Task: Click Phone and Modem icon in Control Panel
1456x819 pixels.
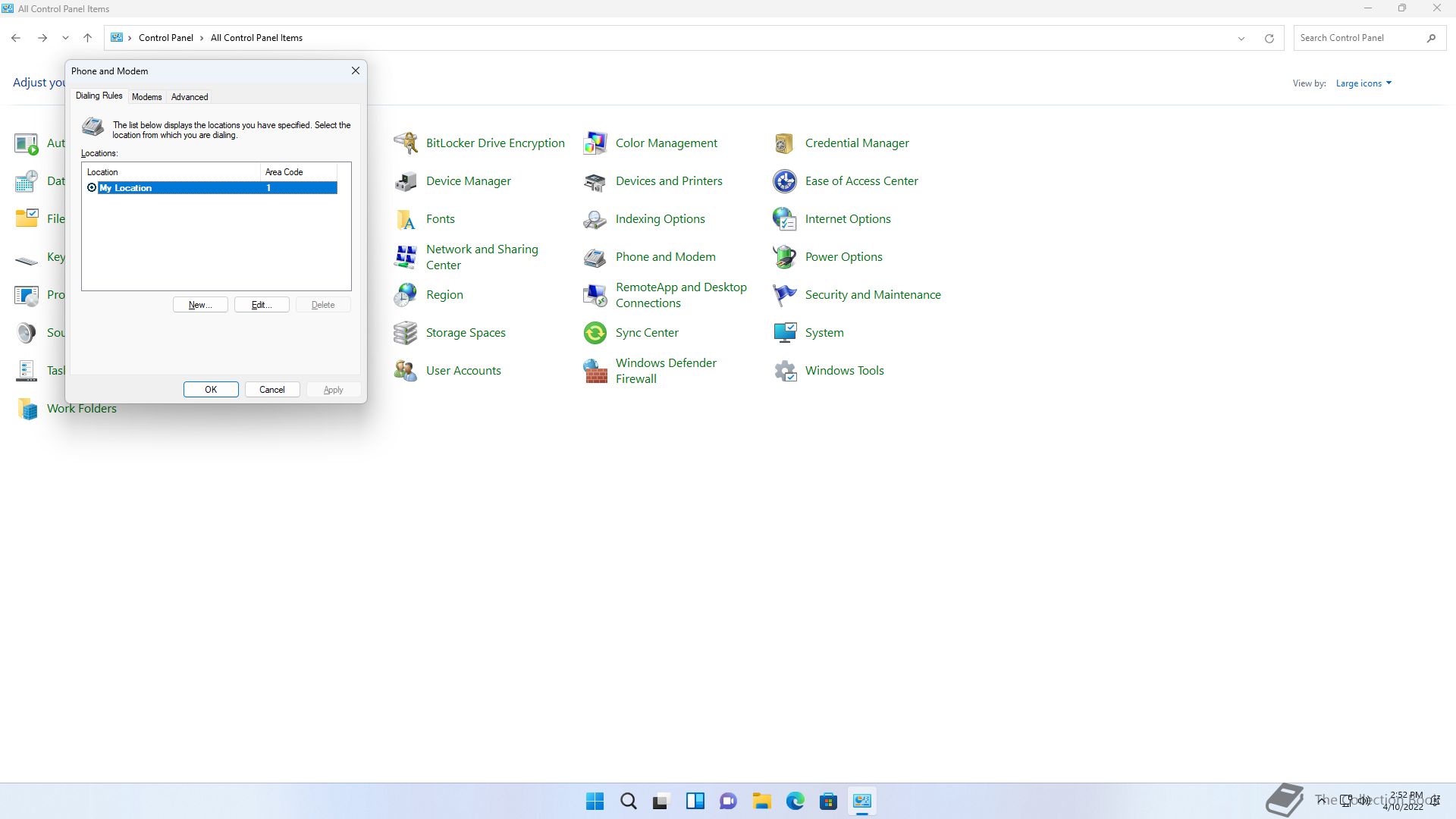Action: coord(595,256)
